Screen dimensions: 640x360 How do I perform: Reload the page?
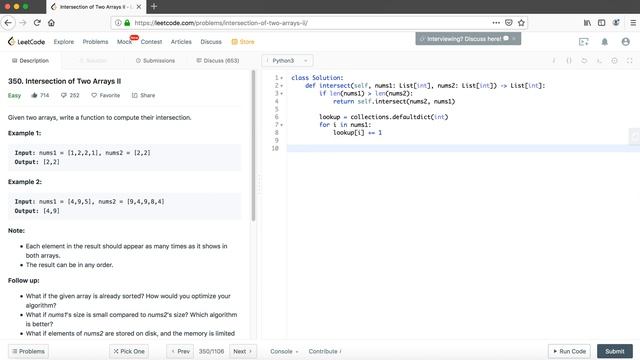coord(37,23)
